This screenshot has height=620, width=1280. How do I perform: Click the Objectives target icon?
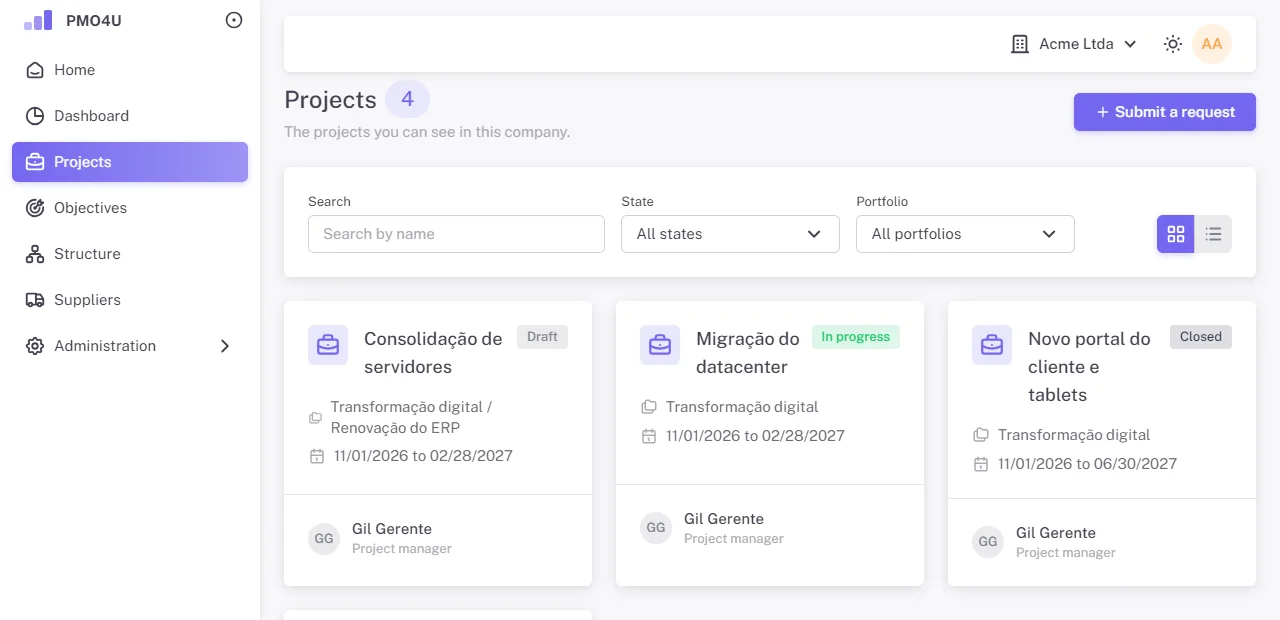point(35,208)
